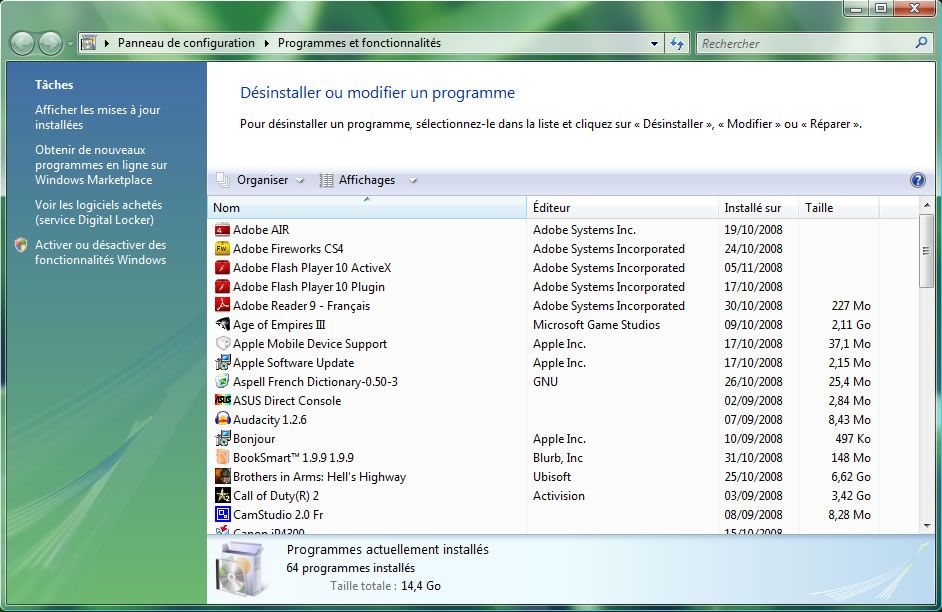Click the 497 Ko size value
Viewport: 942px width, 612px height.
(x=852, y=439)
